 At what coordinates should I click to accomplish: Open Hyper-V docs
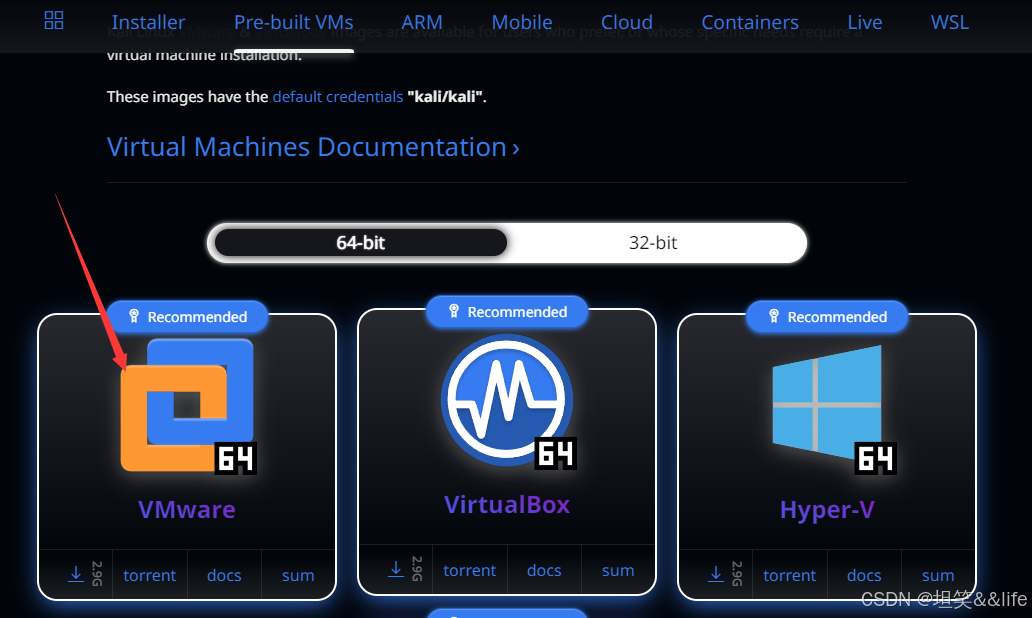(x=864, y=575)
